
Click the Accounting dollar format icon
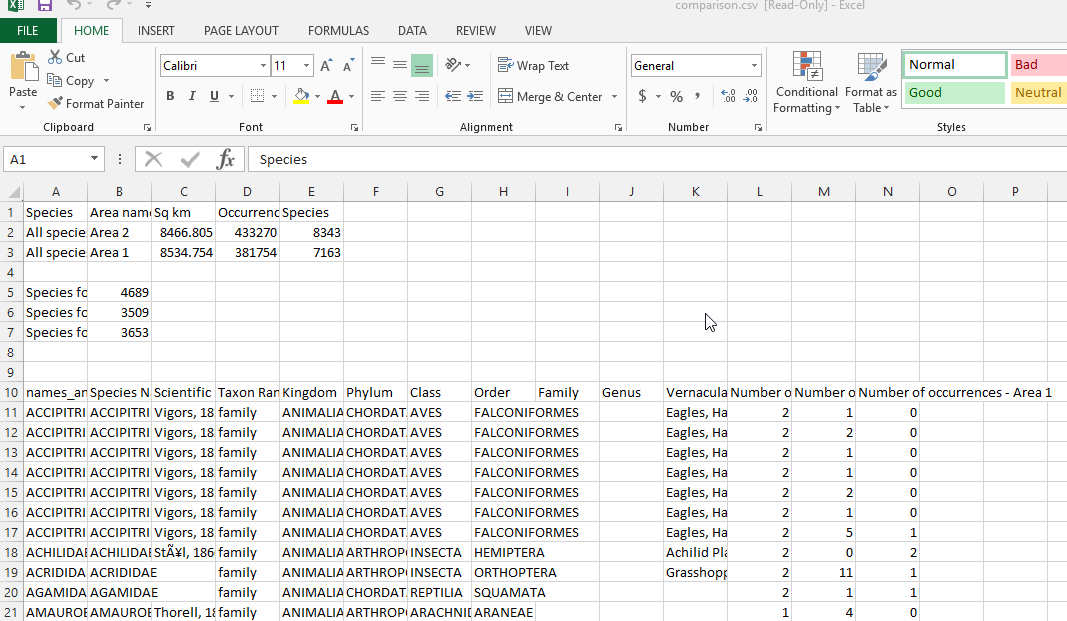pos(642,96)
